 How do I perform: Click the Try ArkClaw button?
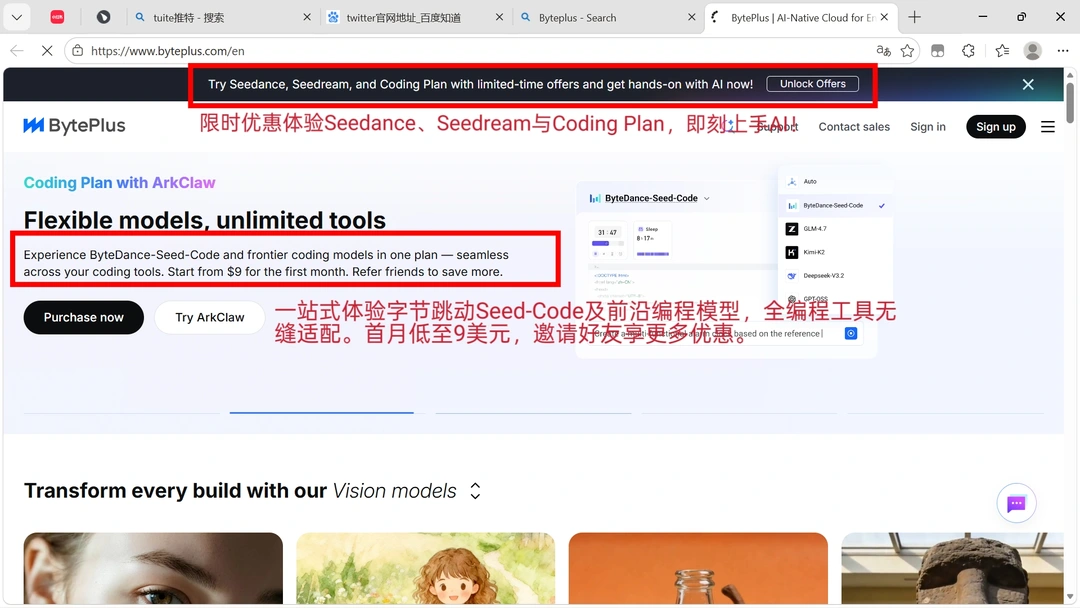pyautogui.click(x=209, y=317)
